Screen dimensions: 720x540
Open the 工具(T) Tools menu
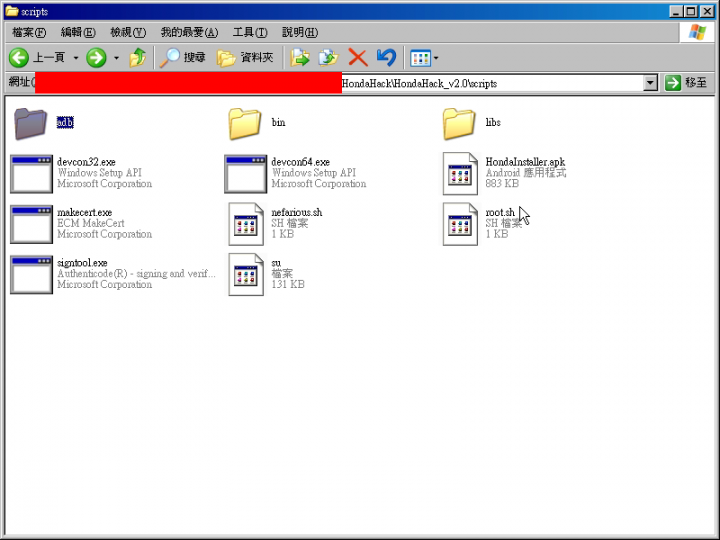point(250,32)
